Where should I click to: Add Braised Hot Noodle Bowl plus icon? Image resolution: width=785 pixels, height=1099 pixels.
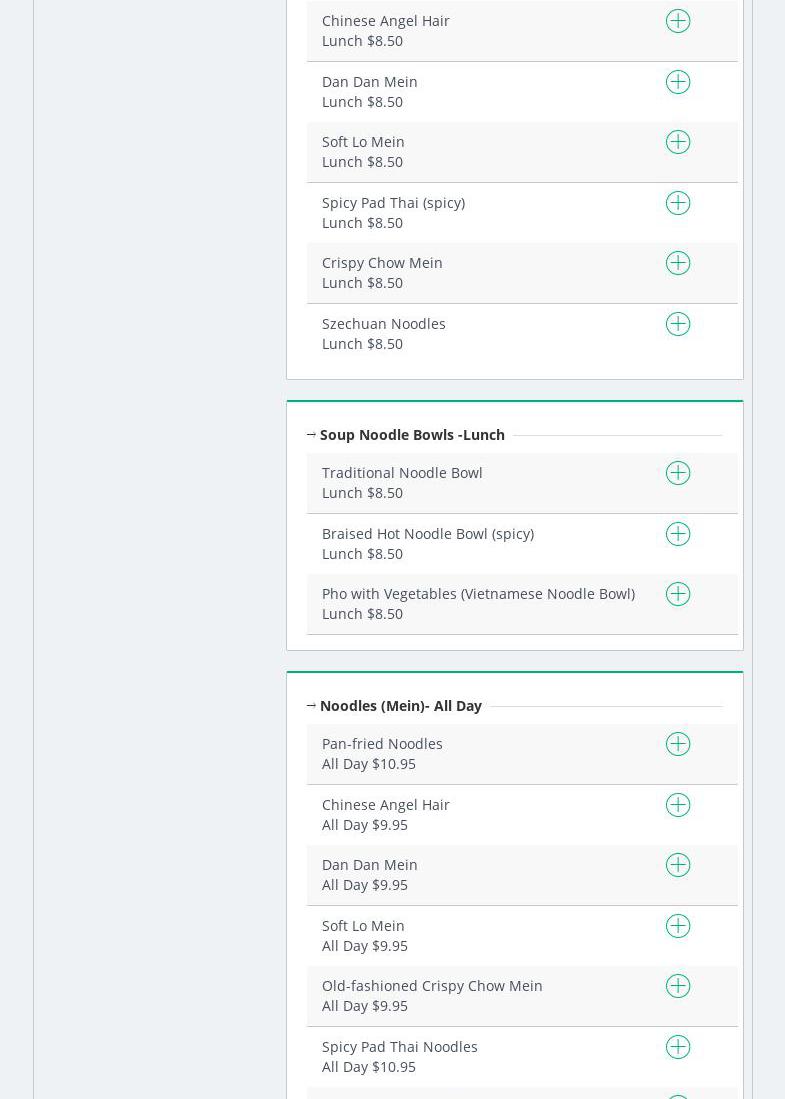678,534
